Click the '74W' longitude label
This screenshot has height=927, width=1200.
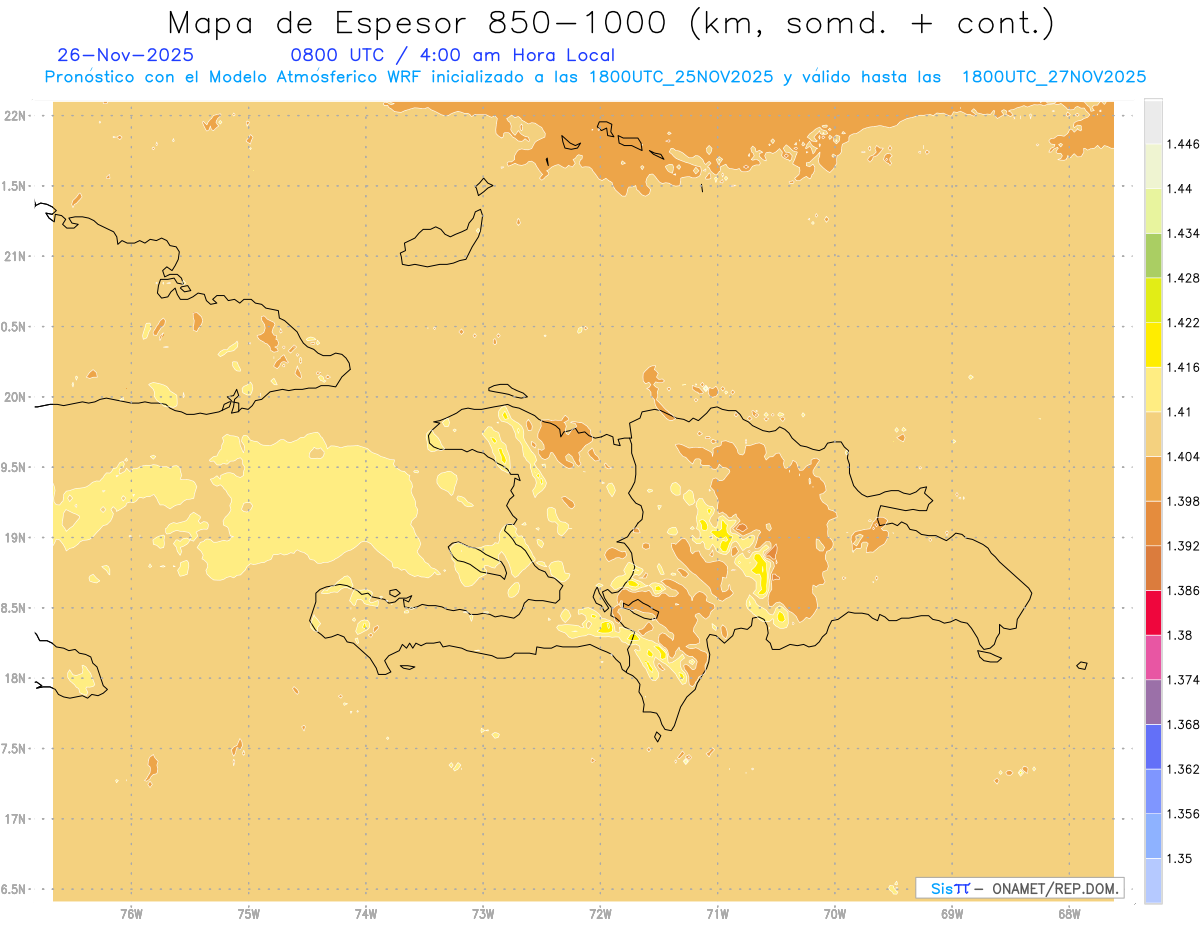tap(366, 914)
